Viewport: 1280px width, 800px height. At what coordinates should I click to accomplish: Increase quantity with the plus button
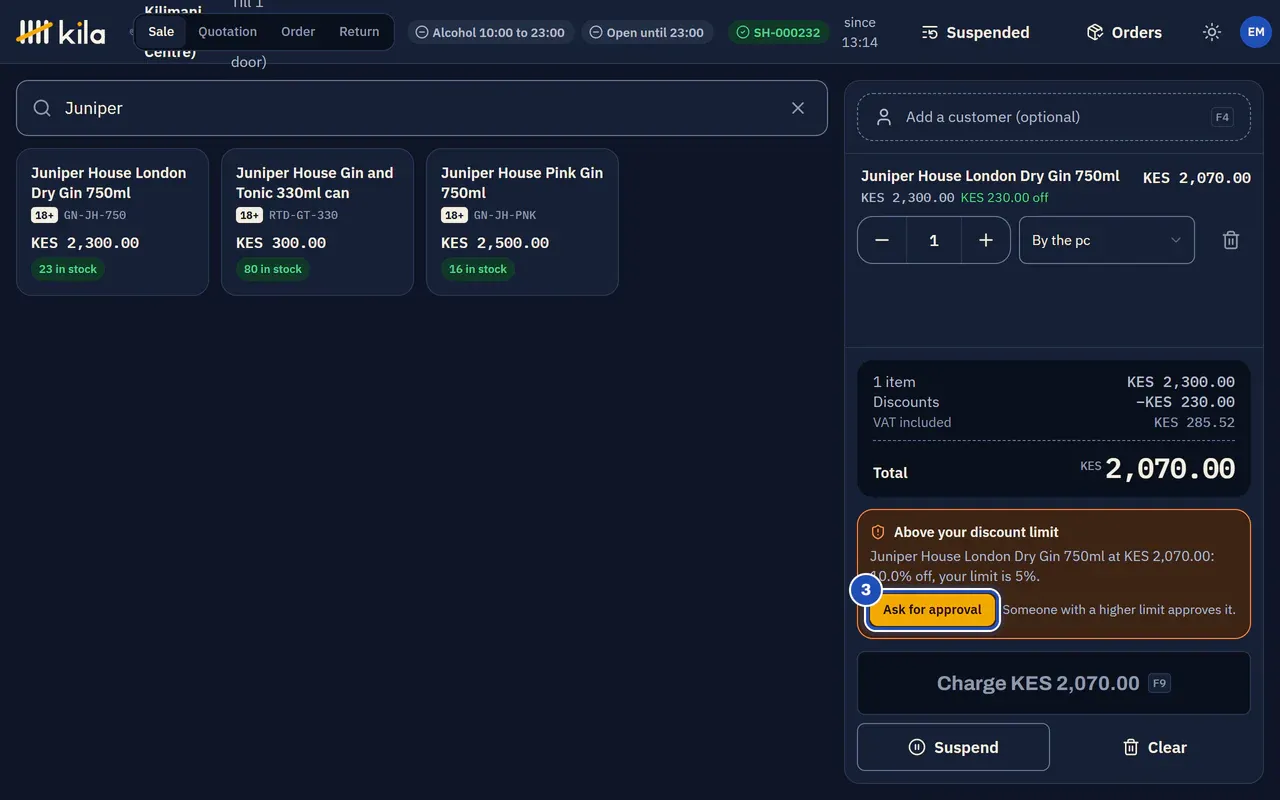(x=986, y=240)
